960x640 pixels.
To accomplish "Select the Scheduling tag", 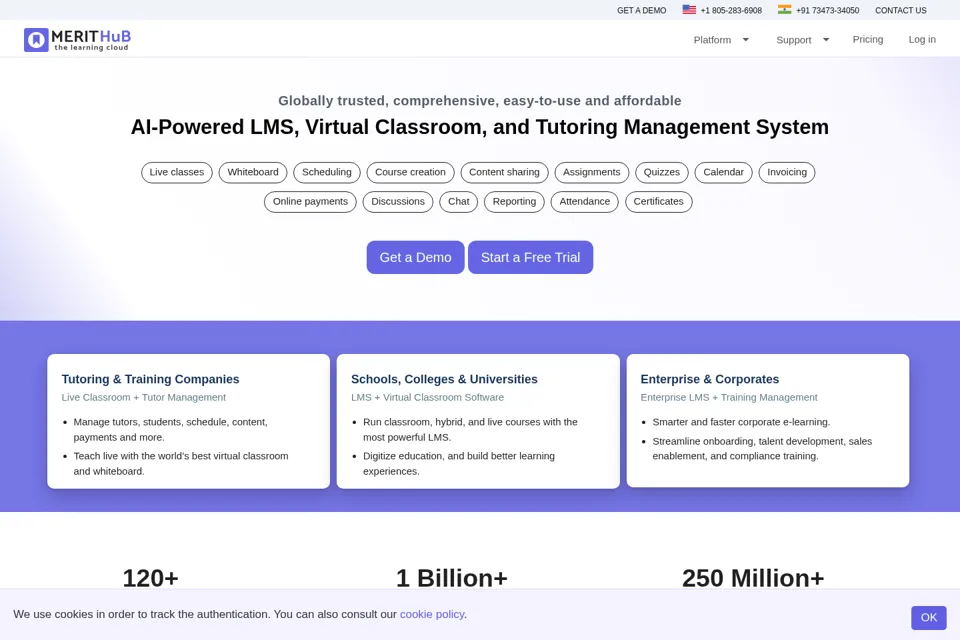I will point(327,173).
